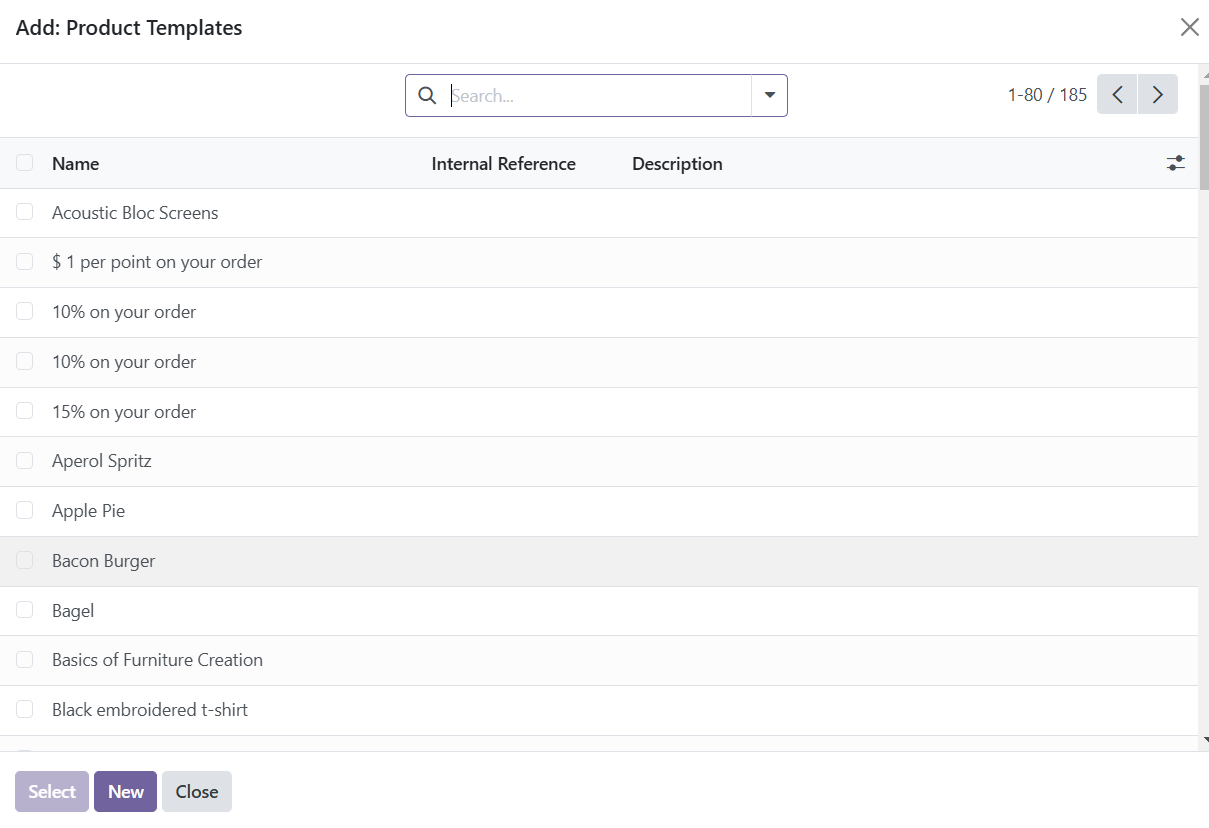Check the select-all header checkbox
The width and height of the screenshot is (1209, 828).
point(25,163)
